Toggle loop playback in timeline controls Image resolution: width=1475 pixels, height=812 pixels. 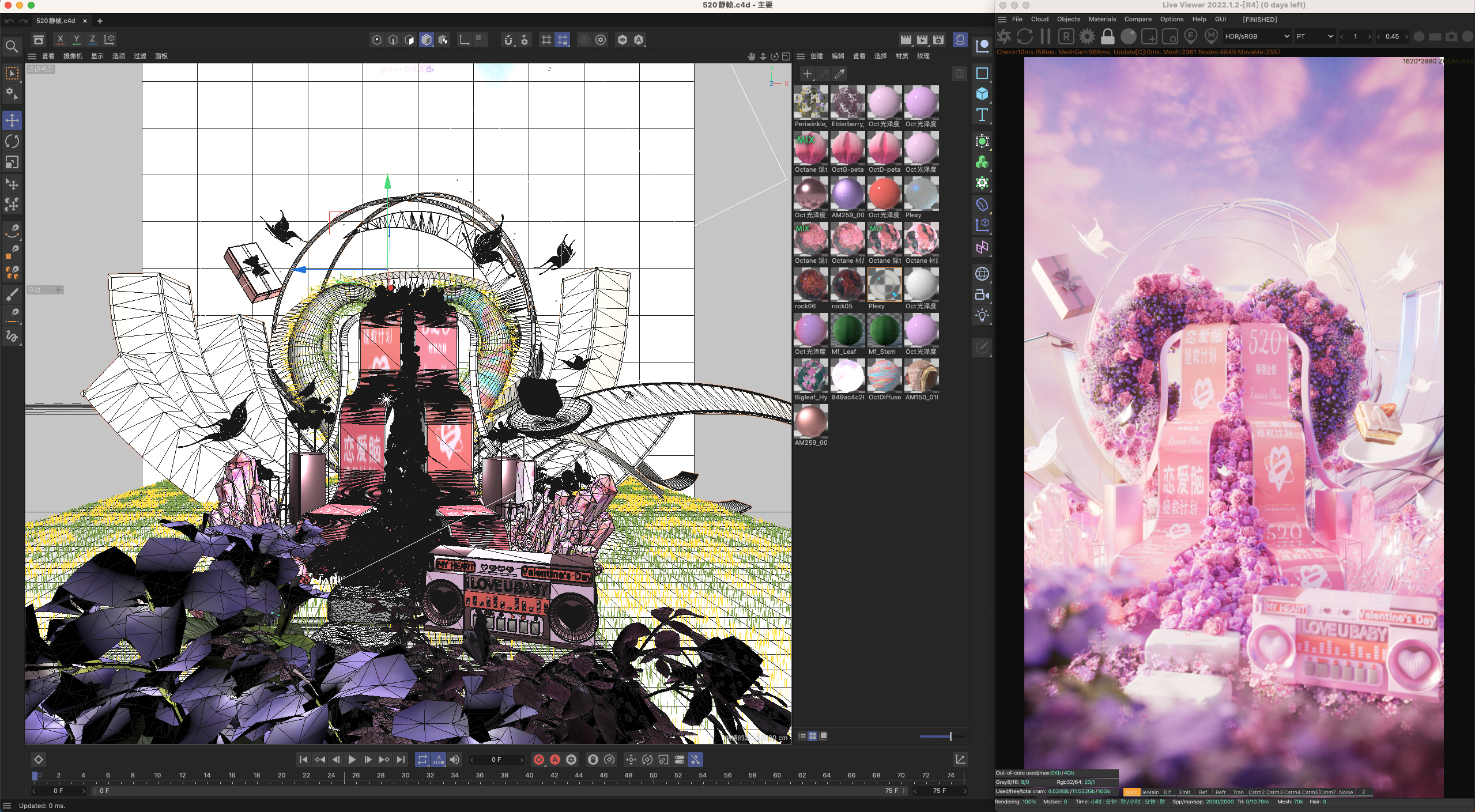click(422, 760)
